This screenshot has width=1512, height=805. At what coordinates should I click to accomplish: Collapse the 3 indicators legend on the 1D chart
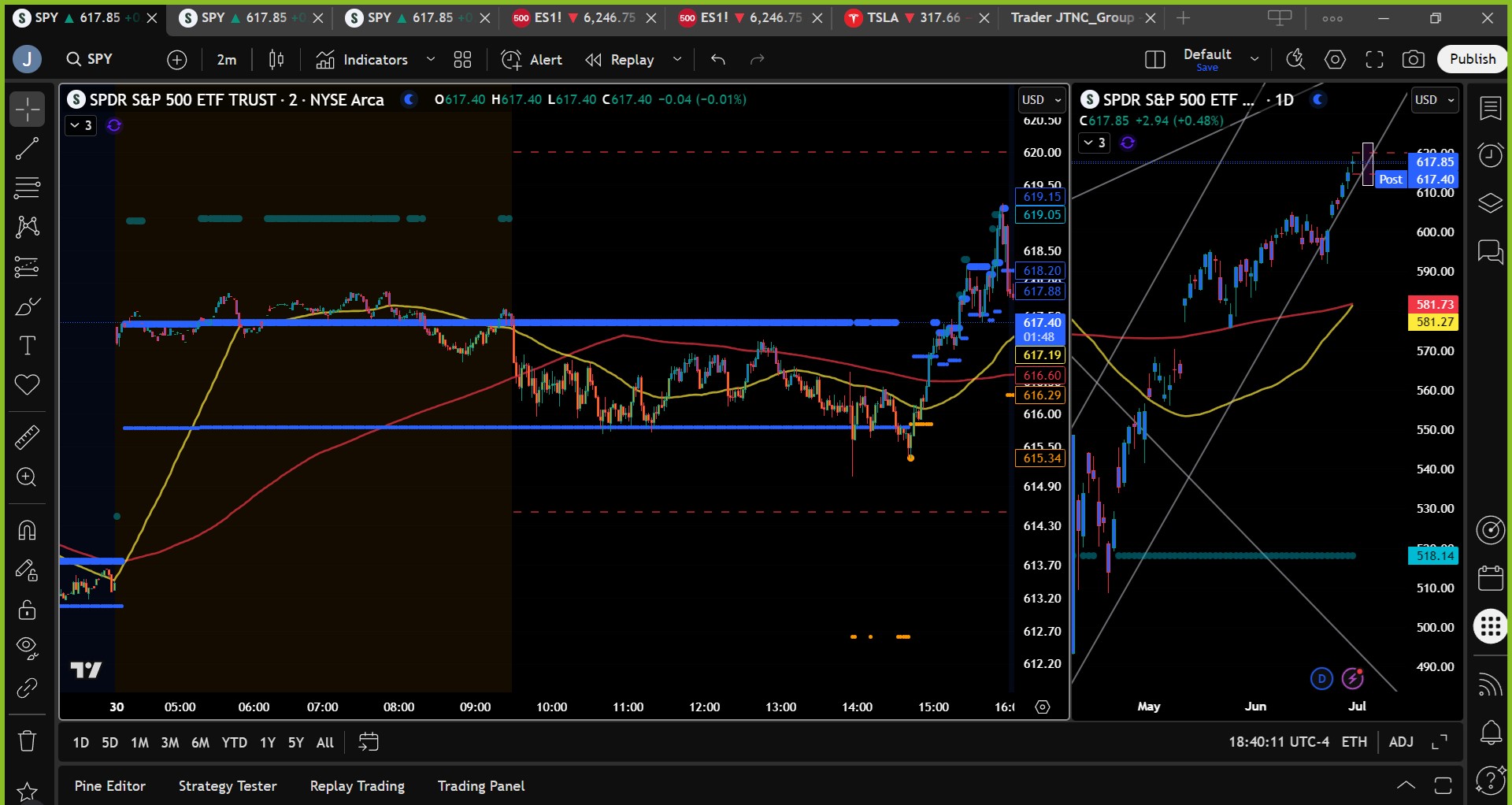[1095, 143]
